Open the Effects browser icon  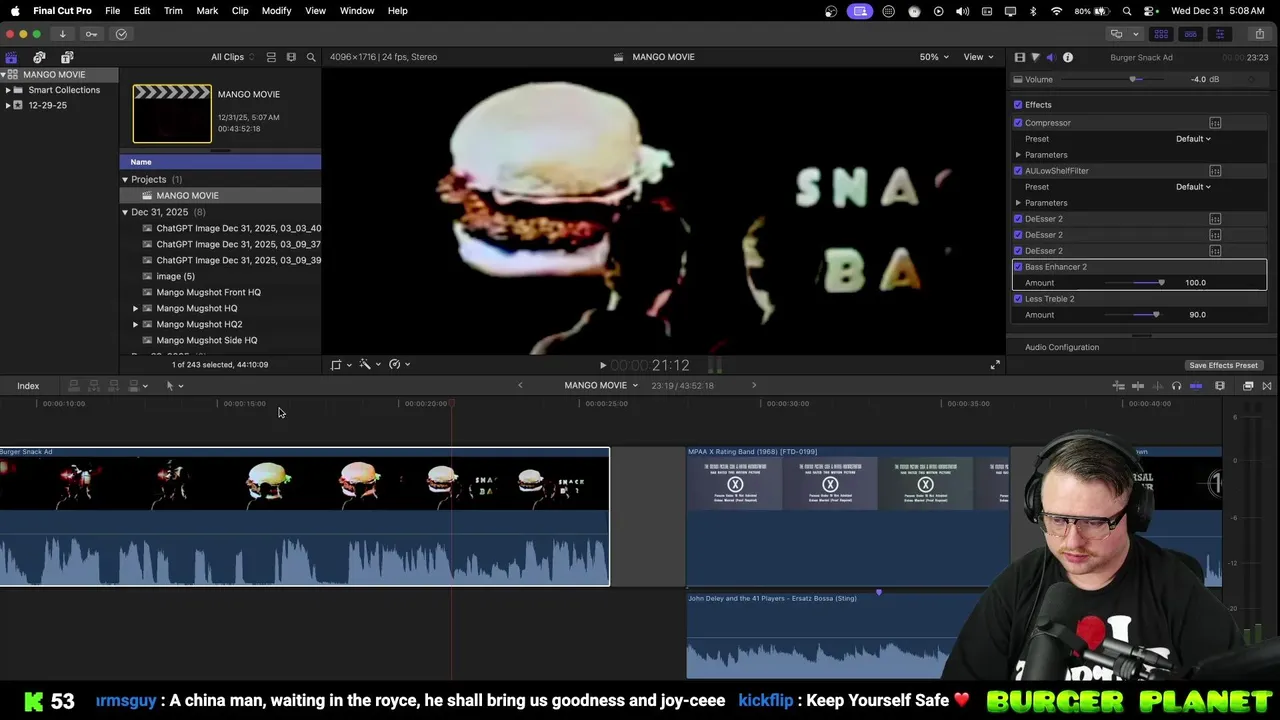tap(1248, 386)
